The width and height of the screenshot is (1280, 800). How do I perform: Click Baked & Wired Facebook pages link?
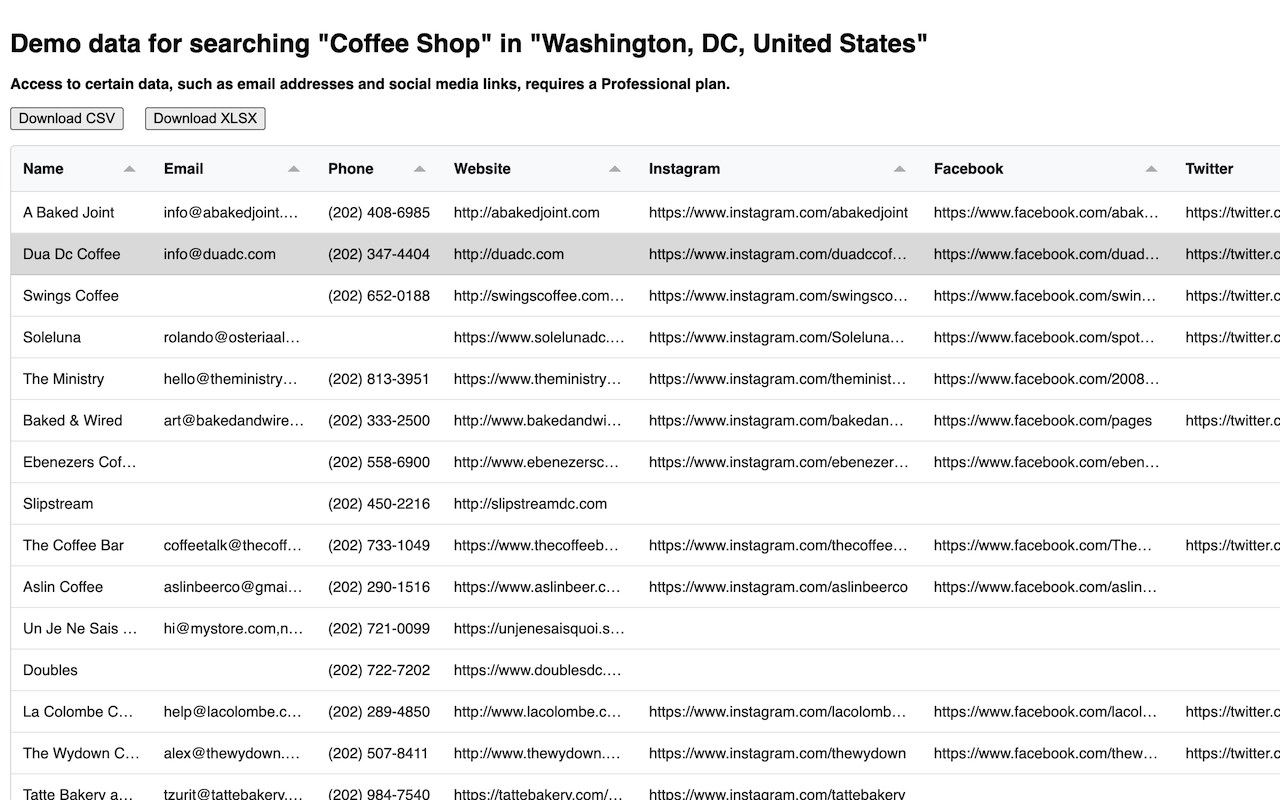tap(1042, 421)
